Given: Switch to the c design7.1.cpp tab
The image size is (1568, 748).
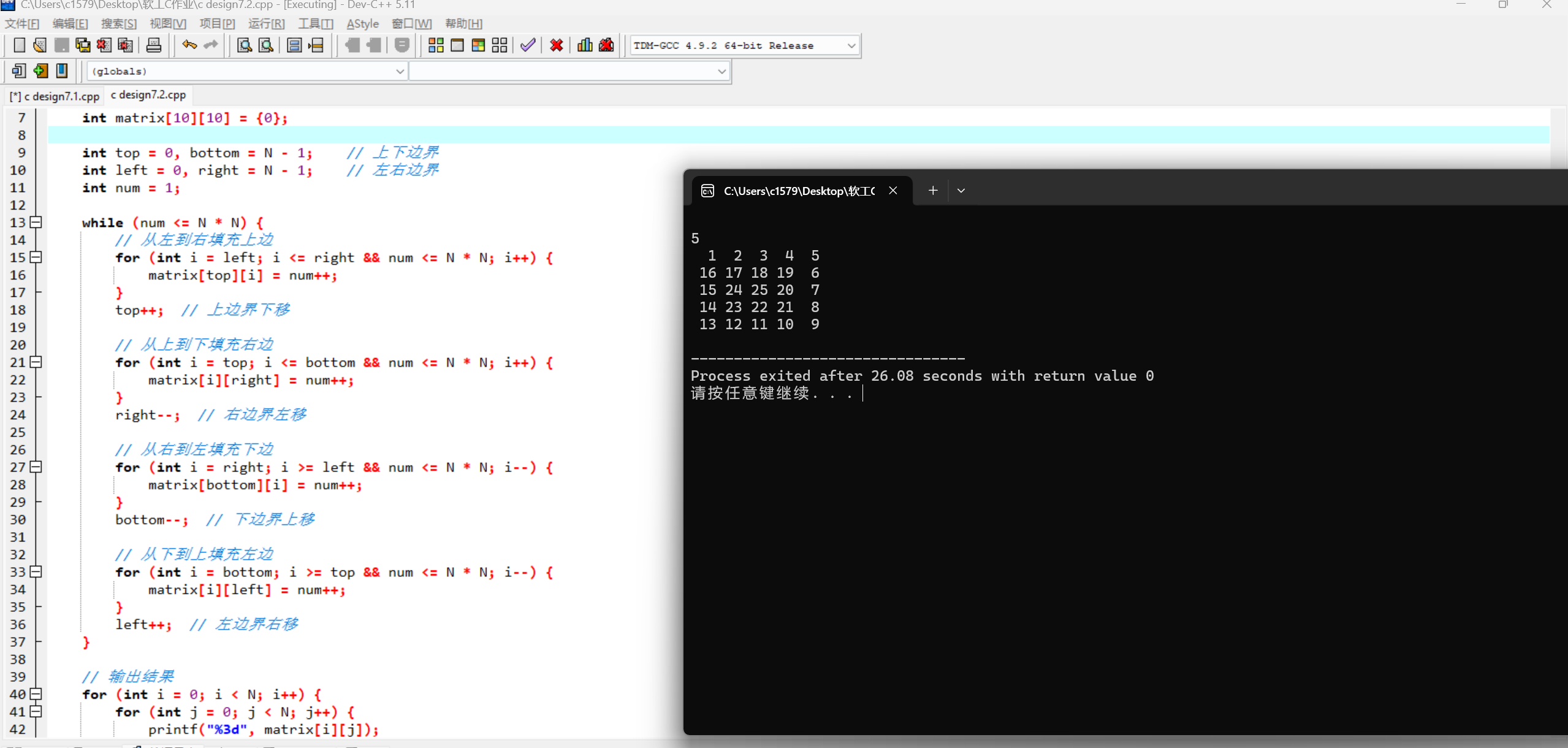Looking at the screenshot, I should [x=55, y=96].
